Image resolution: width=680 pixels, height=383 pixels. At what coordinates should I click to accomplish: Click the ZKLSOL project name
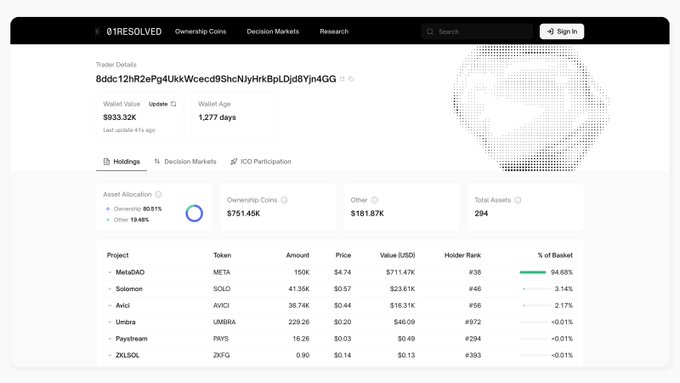tap(127, 355)
